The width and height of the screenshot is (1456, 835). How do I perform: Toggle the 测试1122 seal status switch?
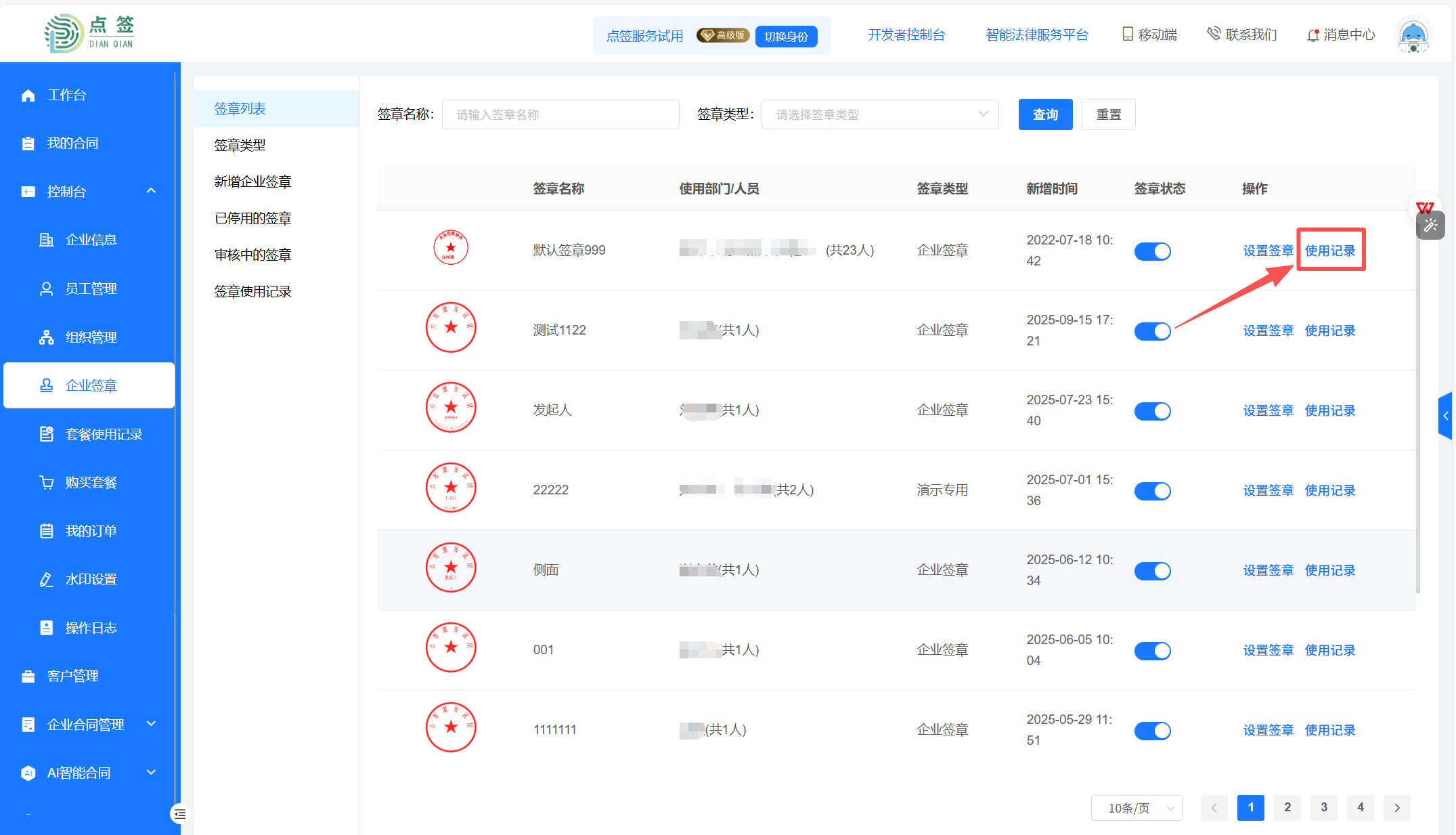click(1152, 331)
